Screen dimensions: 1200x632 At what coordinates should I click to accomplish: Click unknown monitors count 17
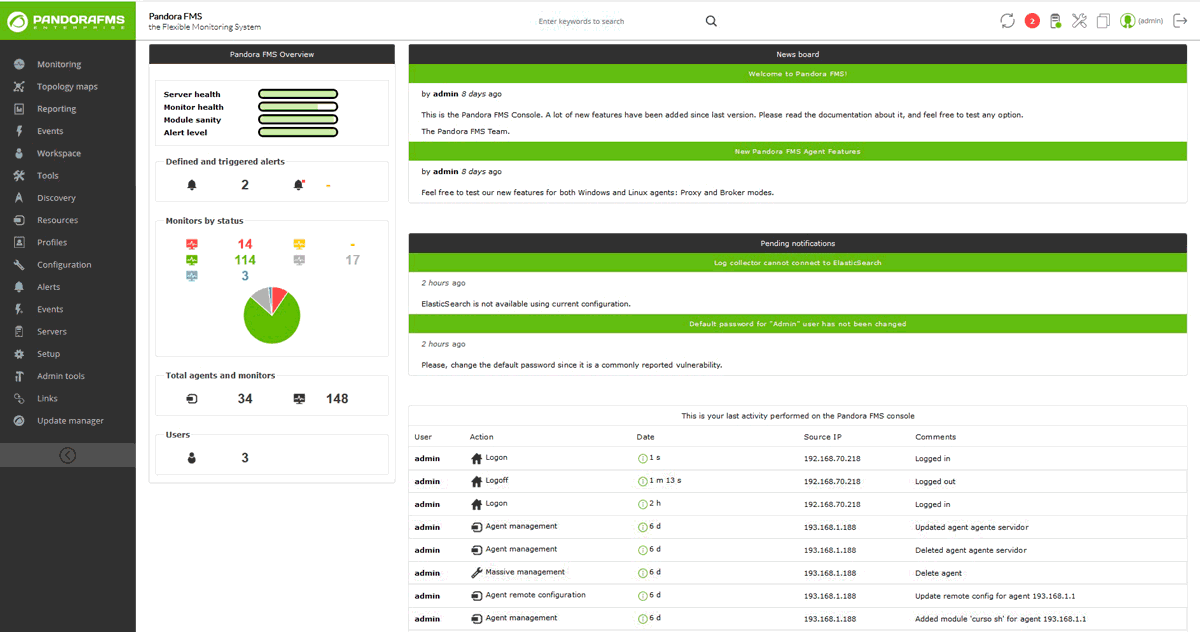click(x=352, y=260)
